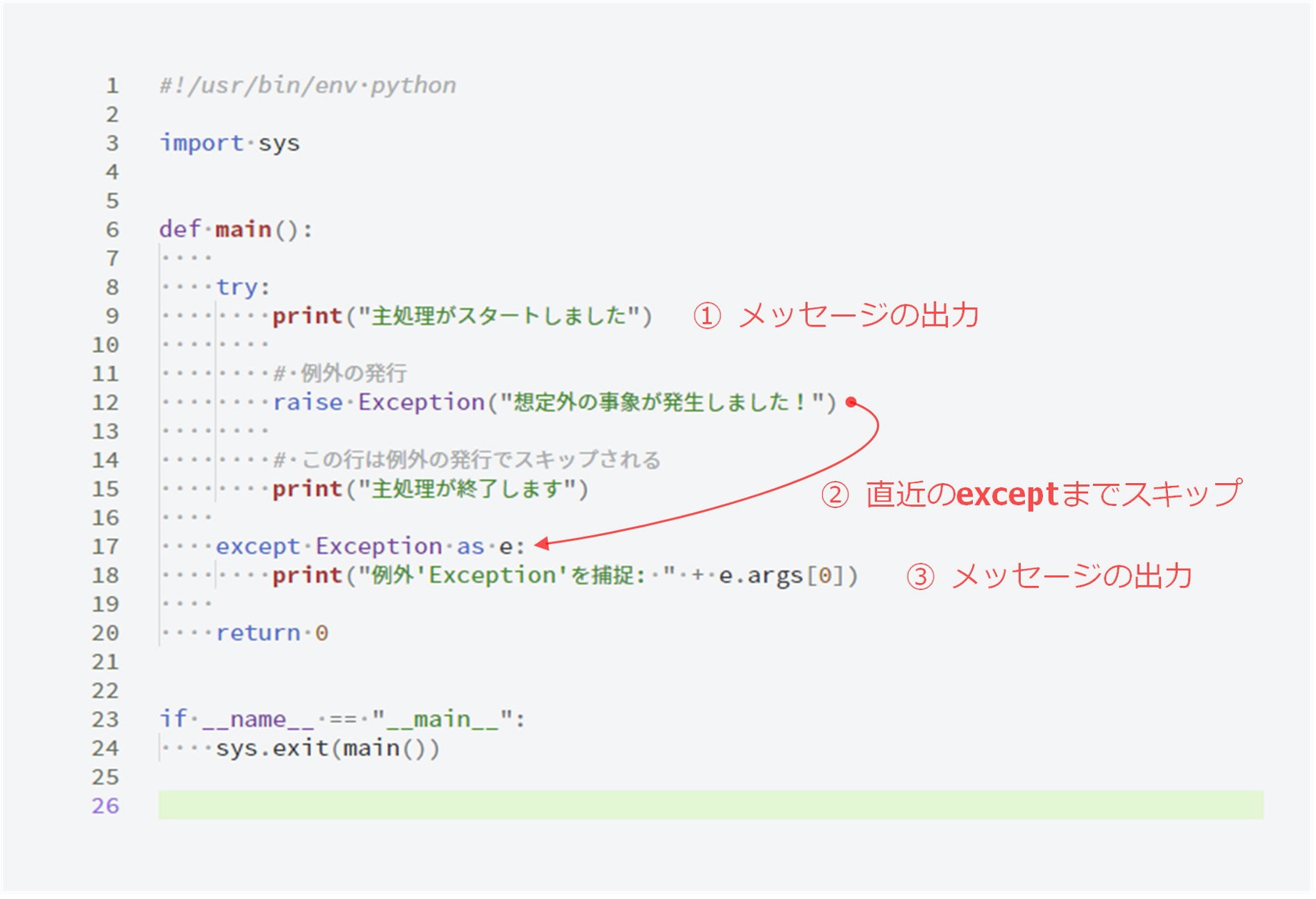Click the try: keyword on line 8
The image size is (1316, 899).
[243, 285]
